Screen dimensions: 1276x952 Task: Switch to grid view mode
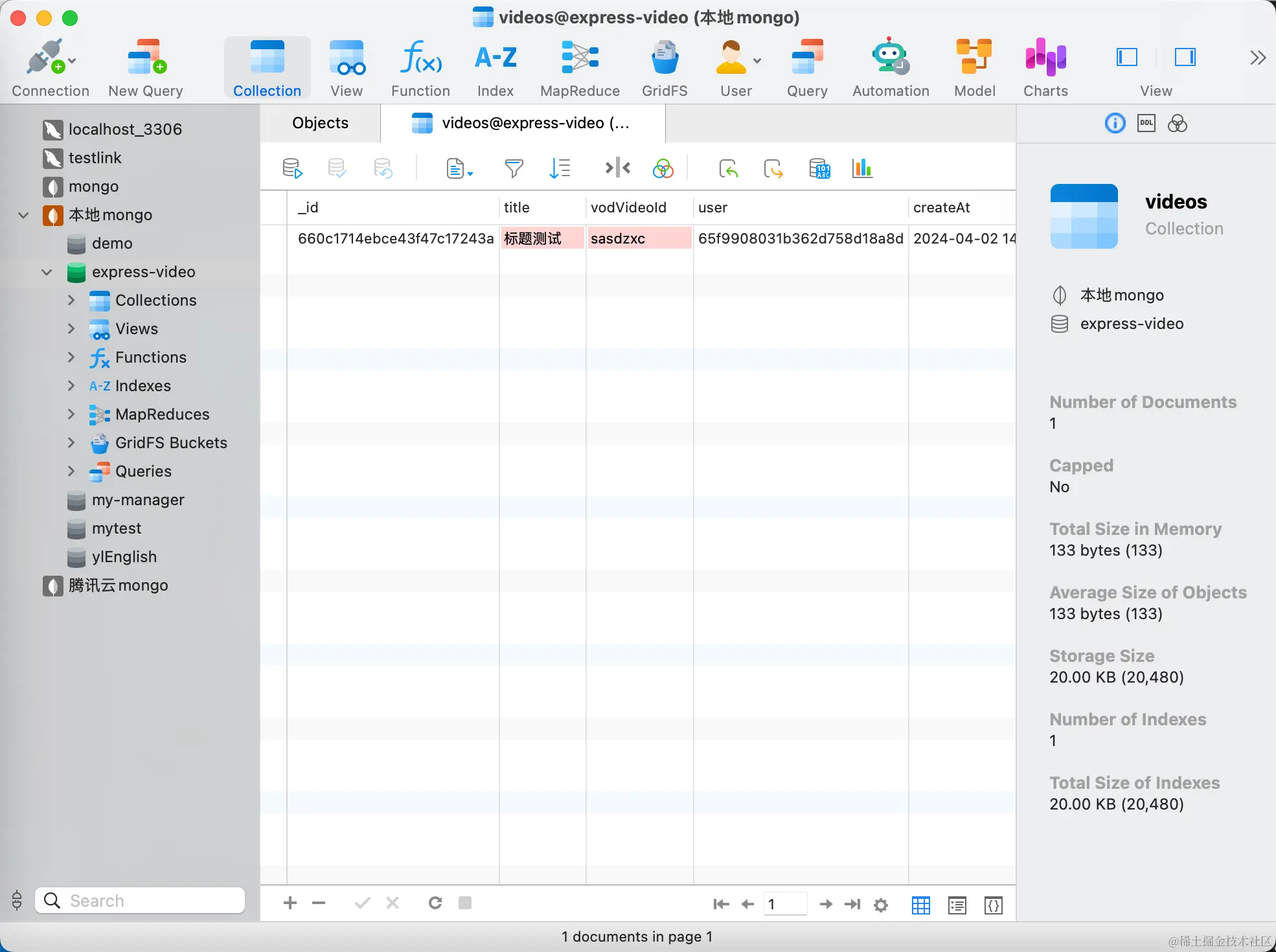point(920,905)
